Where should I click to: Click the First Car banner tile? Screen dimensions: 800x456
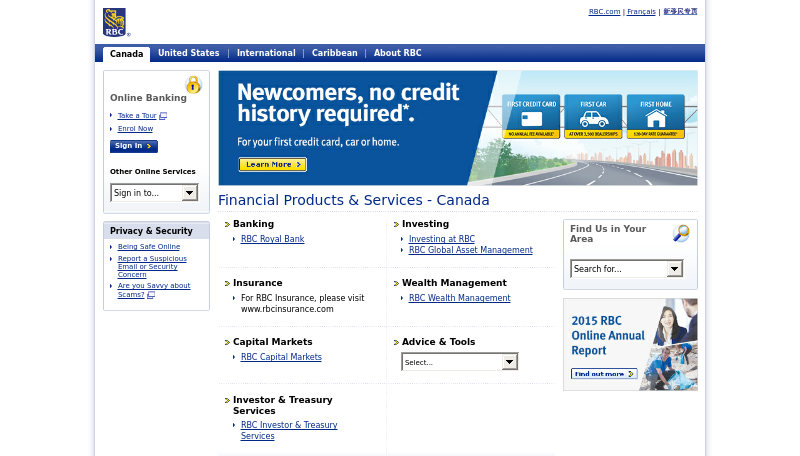coord(593,116)
